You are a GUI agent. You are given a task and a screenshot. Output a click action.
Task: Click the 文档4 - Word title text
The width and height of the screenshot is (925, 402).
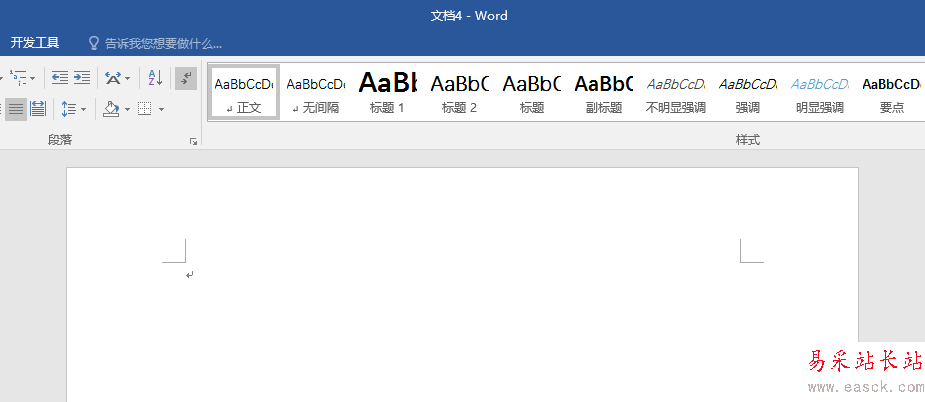(469, 16)
